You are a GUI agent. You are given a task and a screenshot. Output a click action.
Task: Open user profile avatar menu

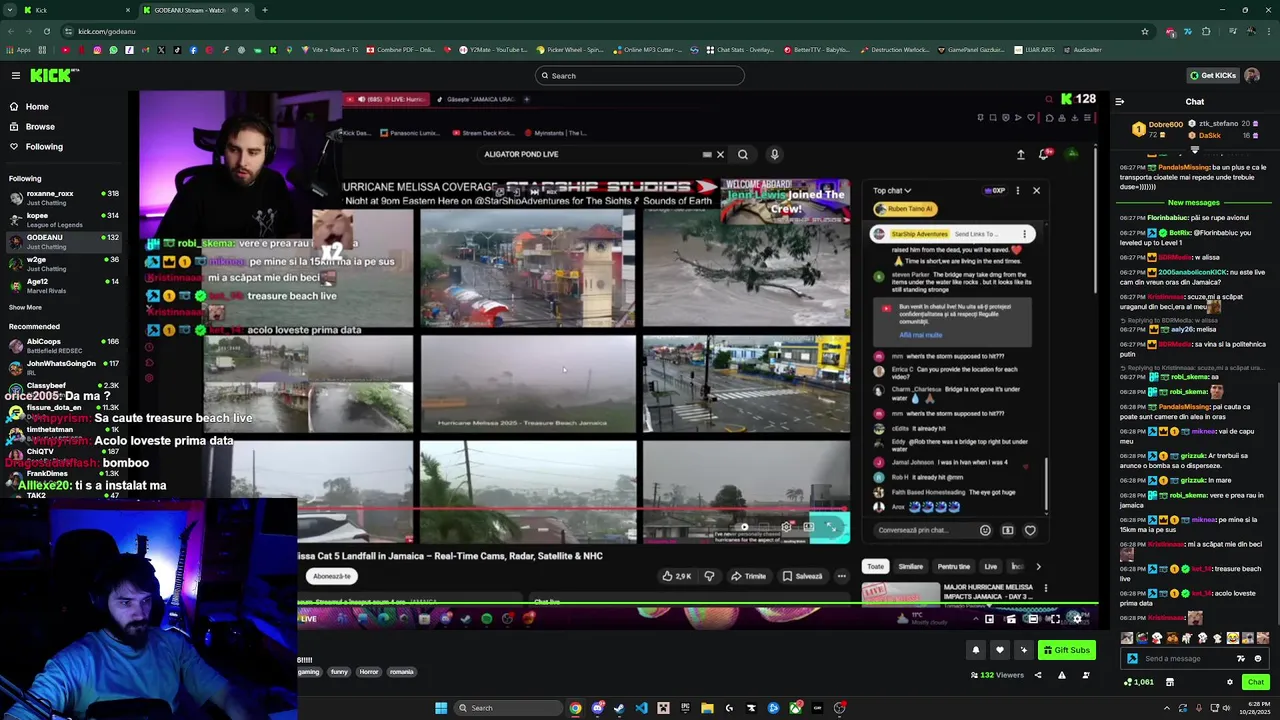click(1252, 75)
